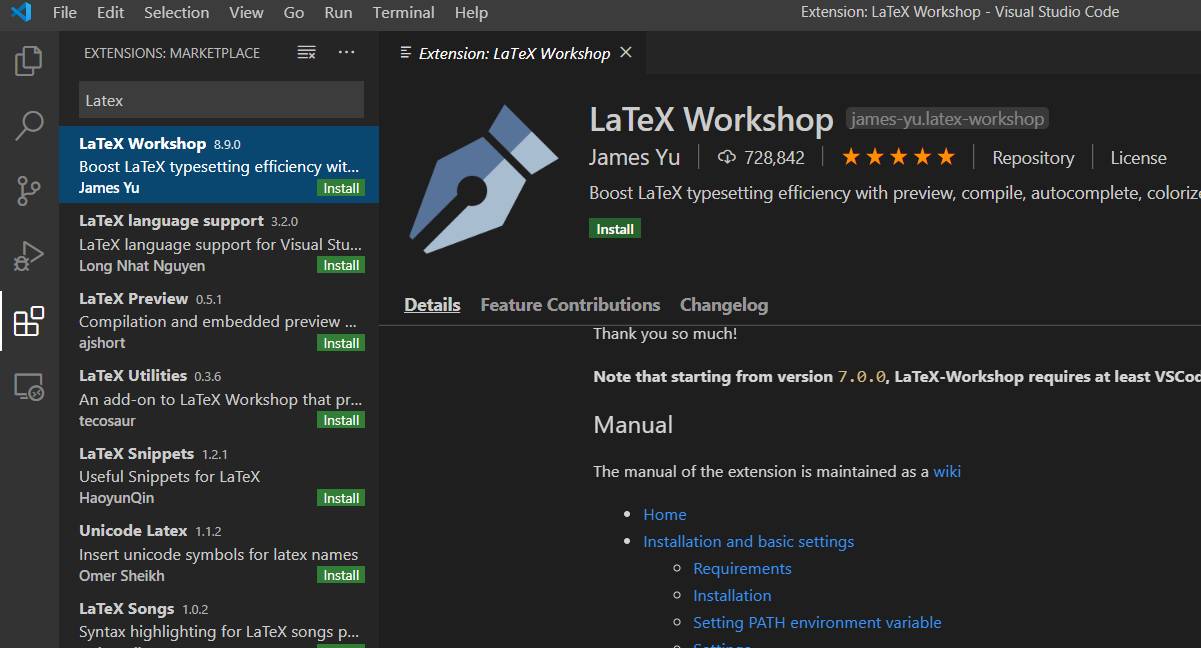Image resolution: width=1201 pixels, height=648 pixels.
Task: Switch to the Changelog tab
Action: pyautogui.click(x=724, y=305)
